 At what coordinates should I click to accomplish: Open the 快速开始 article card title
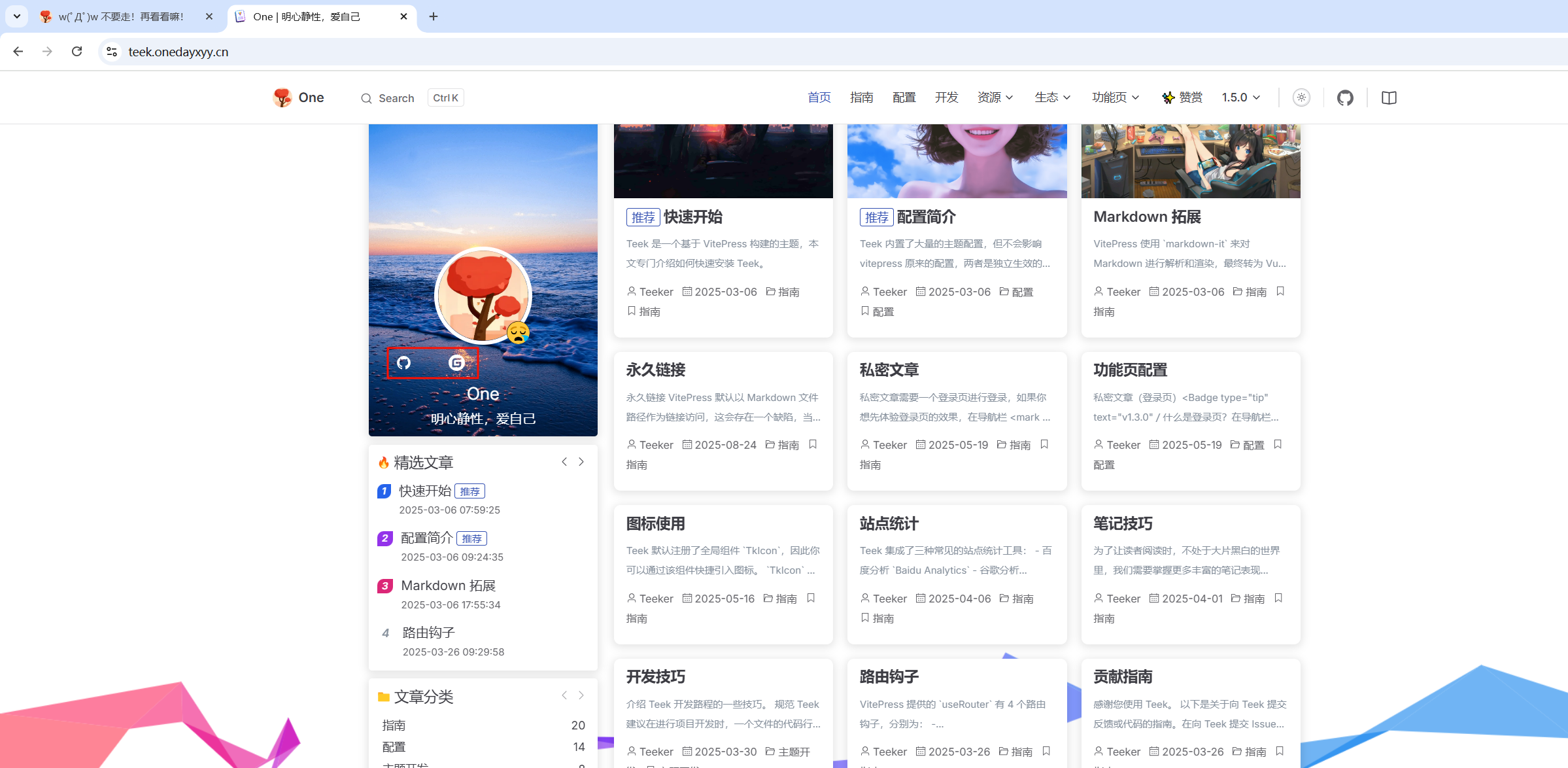point(692,217)
